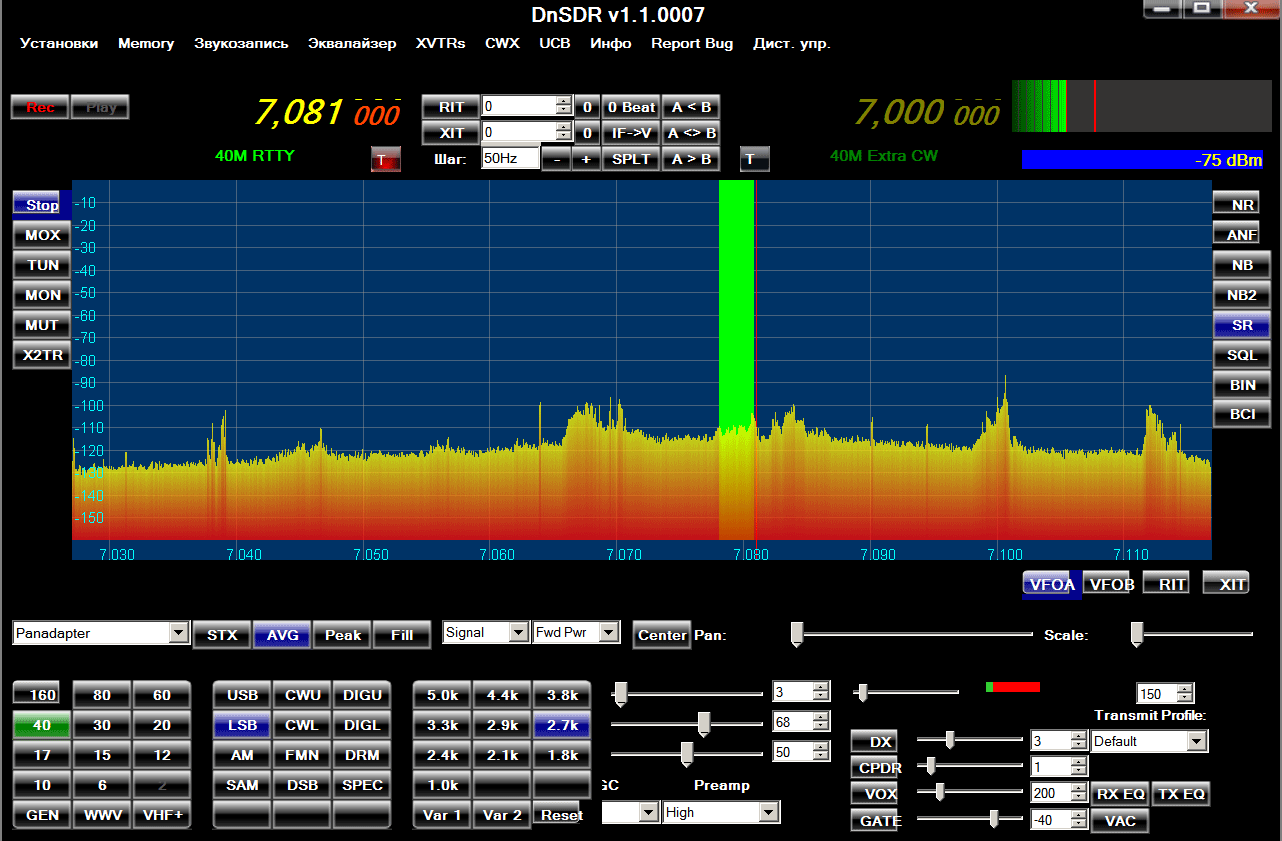The width and height of the screenshot is (1282, 841).
Task: Click the plus step increase button
Action: (586, 159)
